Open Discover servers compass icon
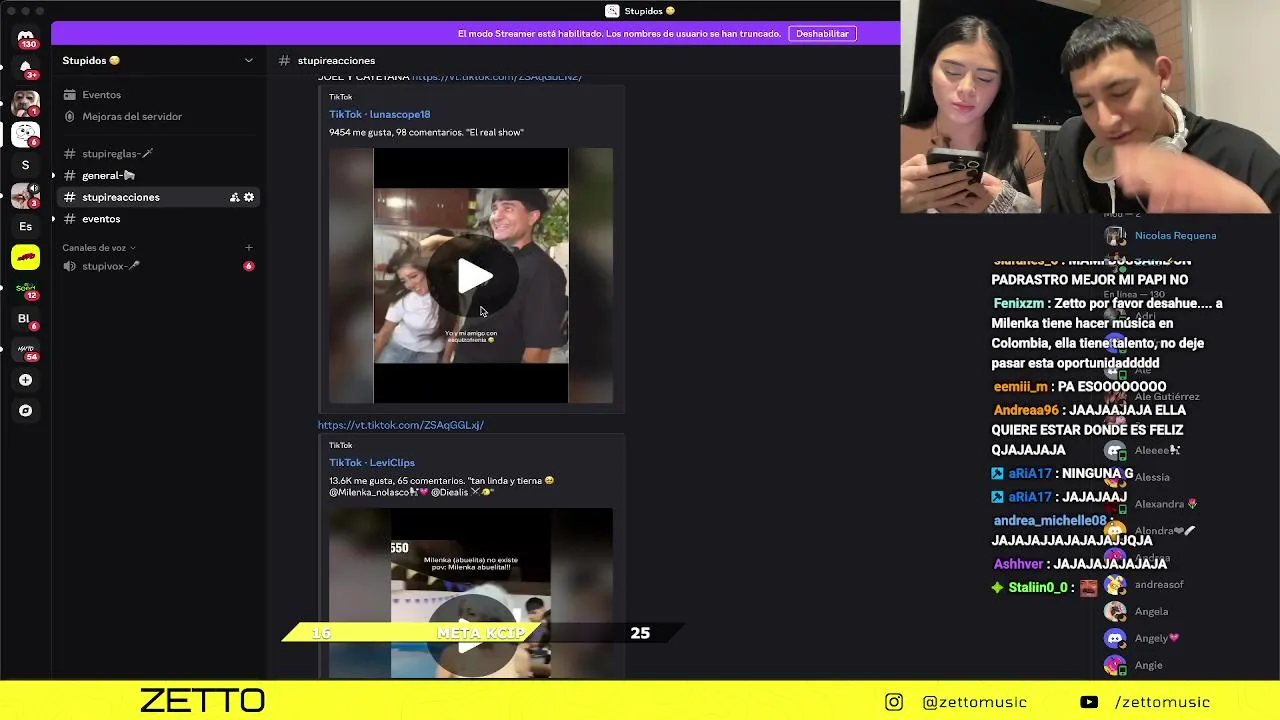The image size is (1280, 720). point(26,411)
